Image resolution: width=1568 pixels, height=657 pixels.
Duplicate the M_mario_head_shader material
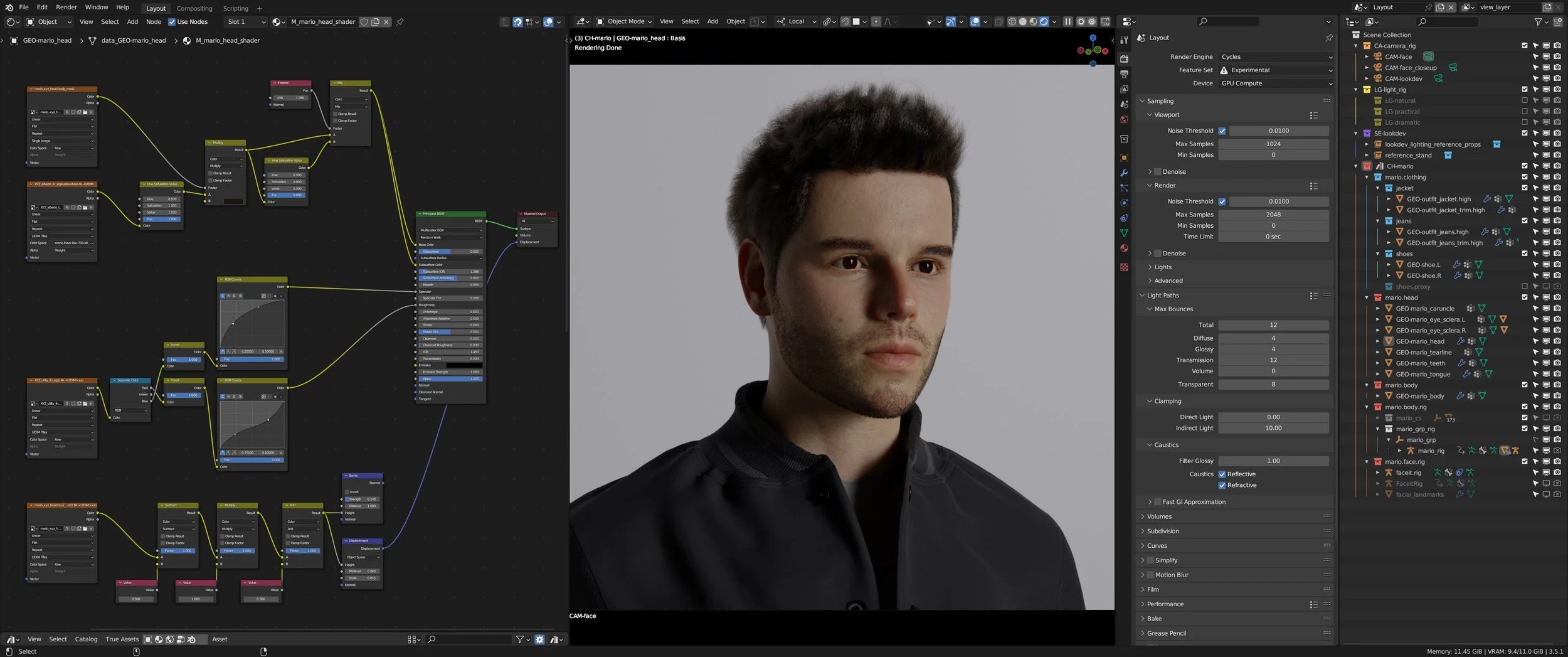(x=375, y=22)
